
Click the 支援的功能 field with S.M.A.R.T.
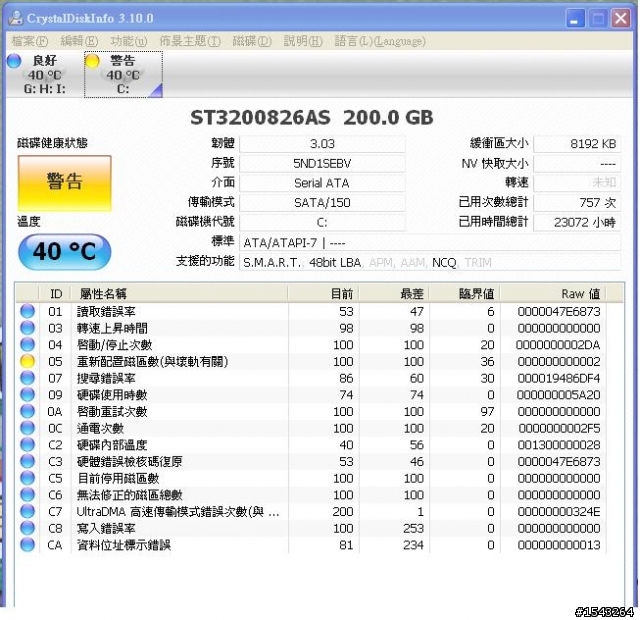point(430,262)
